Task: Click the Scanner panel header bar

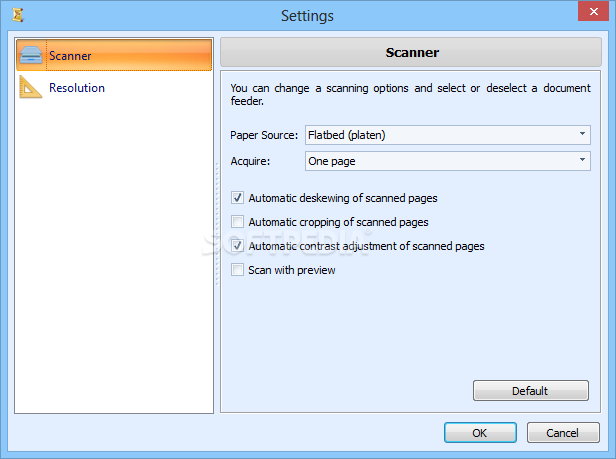Action: pos(411,52)
